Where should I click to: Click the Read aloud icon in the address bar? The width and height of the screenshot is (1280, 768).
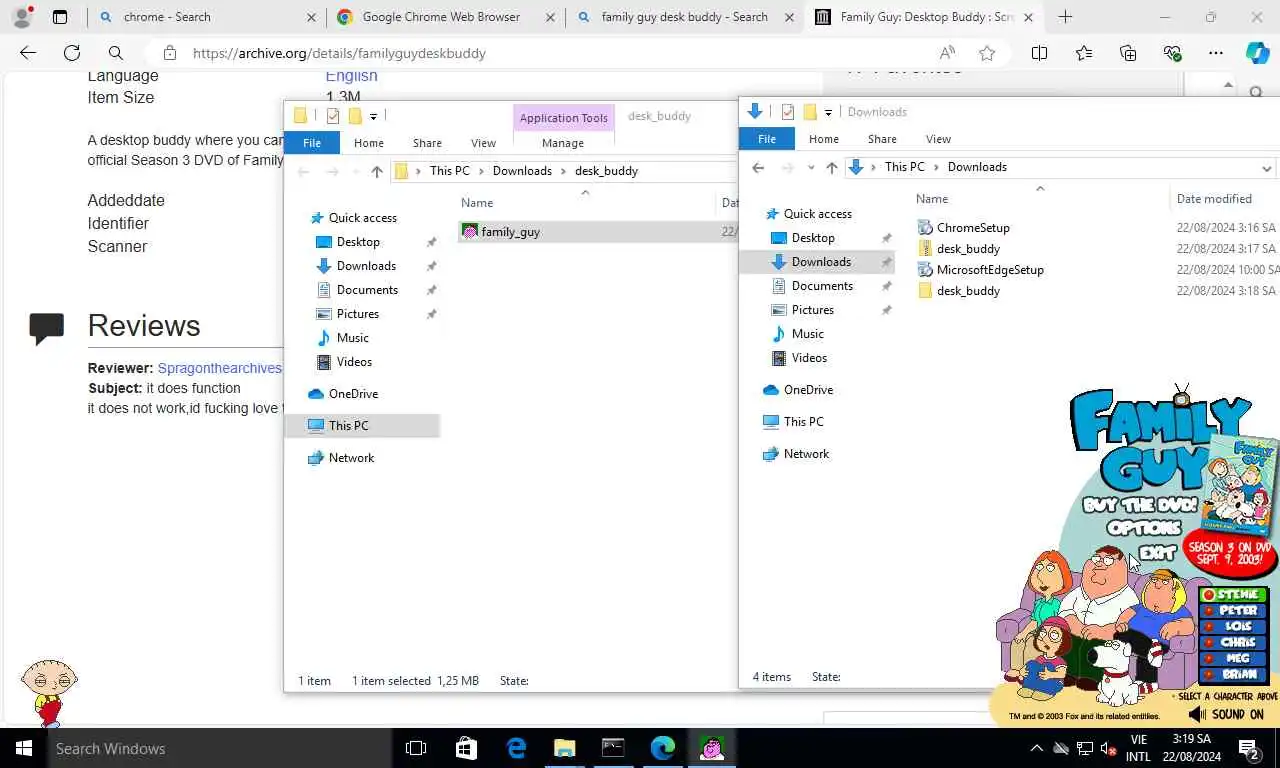[x=946, y=53]
